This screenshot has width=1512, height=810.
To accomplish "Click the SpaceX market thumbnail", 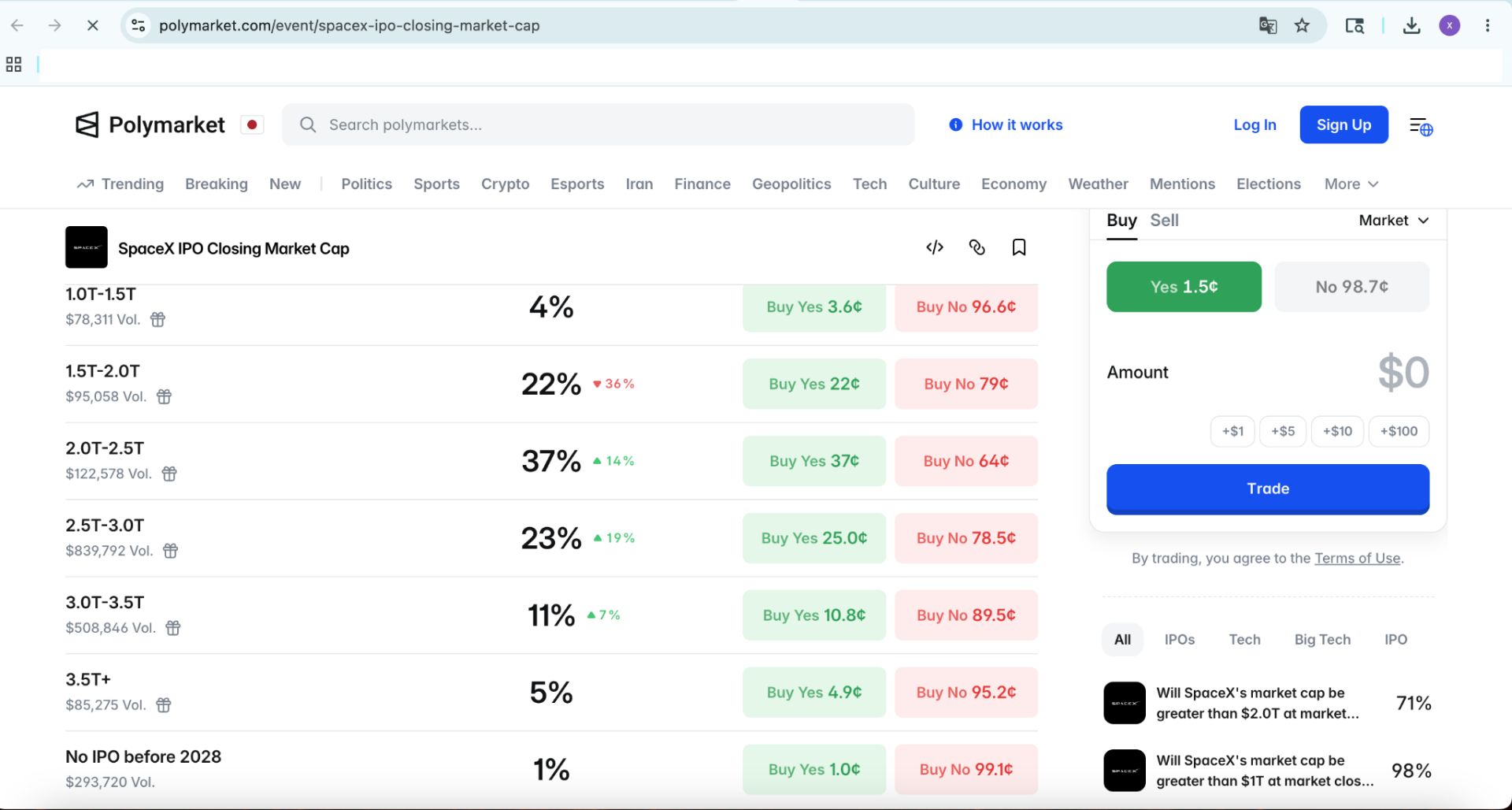I will pyautogui.click(x=87, y=247).
